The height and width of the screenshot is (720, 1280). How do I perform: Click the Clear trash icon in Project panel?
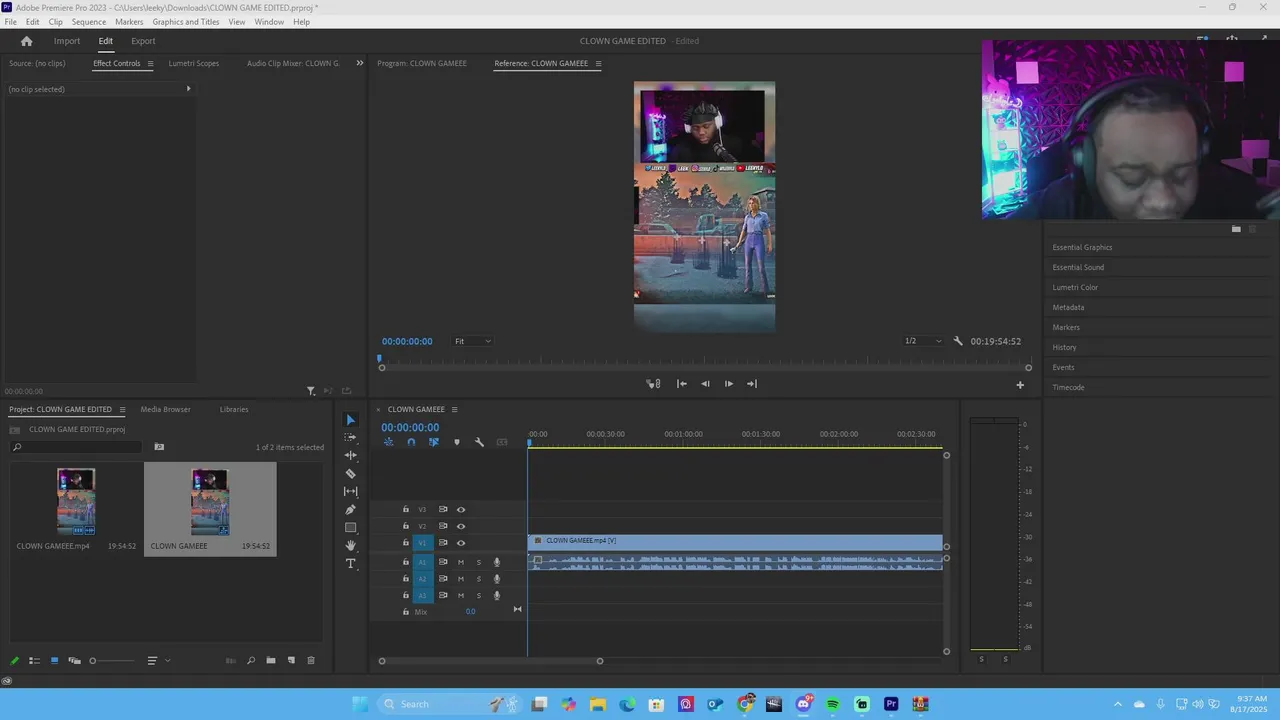pyautogui.click(x=311, y=660)
